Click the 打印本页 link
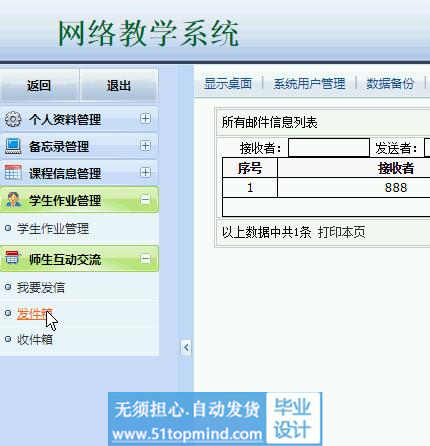The width and height of the screenshot is (430, 446). [342, 232]
